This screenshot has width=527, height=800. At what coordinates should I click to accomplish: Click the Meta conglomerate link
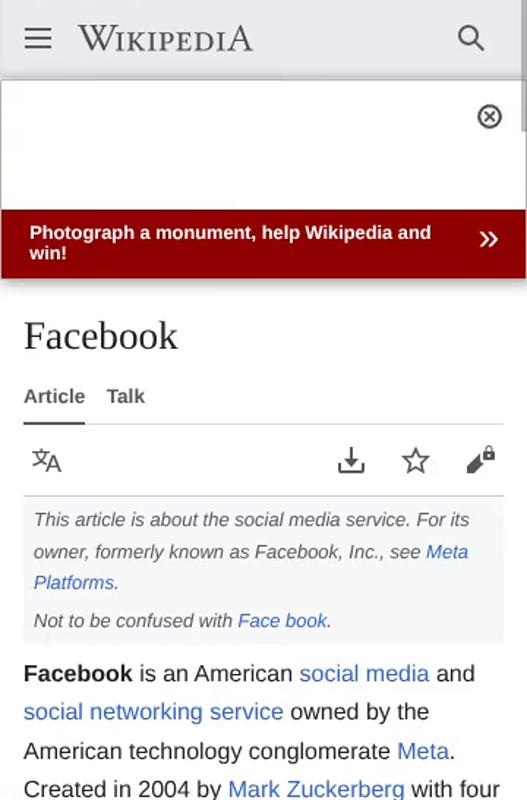coord(423,751)
